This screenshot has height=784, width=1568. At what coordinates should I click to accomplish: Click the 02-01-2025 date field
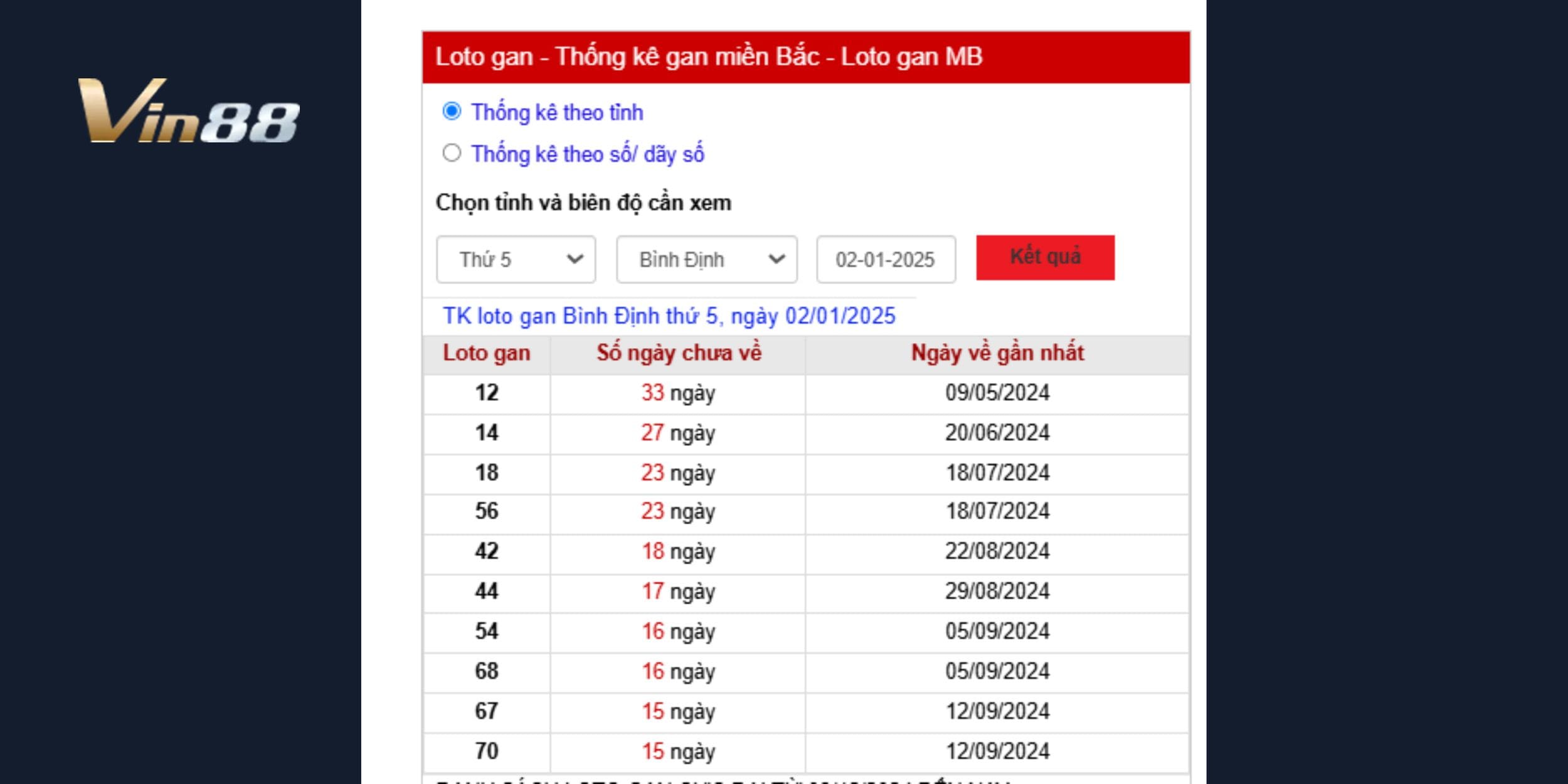tap(886, 259)
